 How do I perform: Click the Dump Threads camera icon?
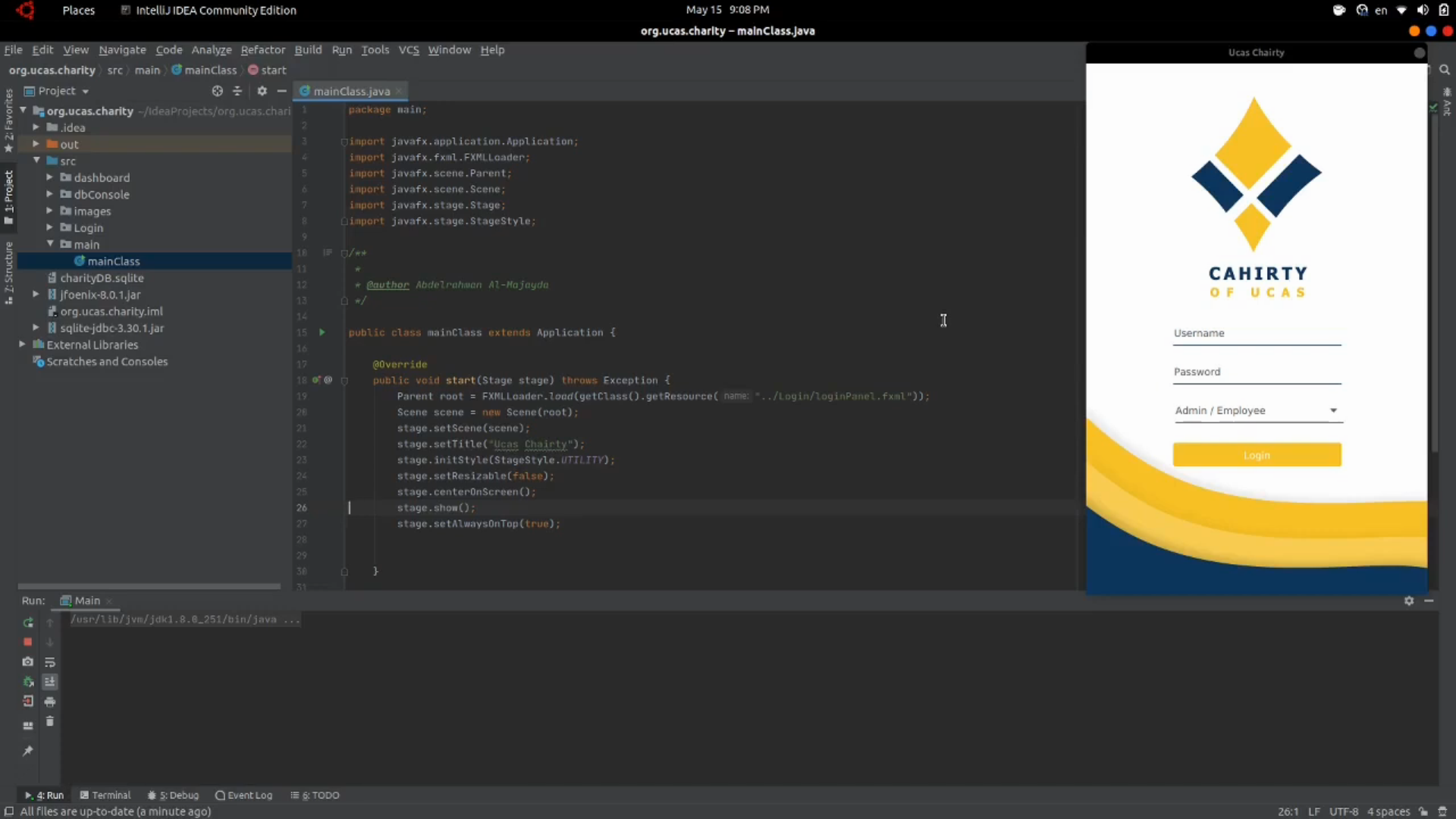tap(28, 662)
